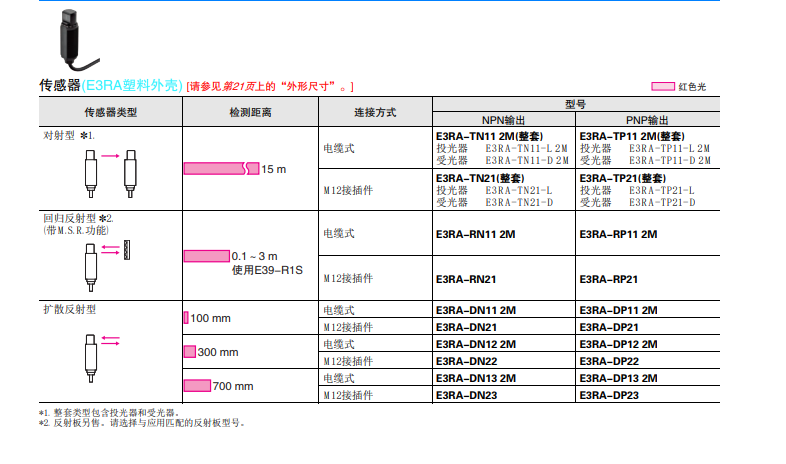Click the '红色光' legend label
The width and height of the screenshot is (786, 464).
point(692,87)
